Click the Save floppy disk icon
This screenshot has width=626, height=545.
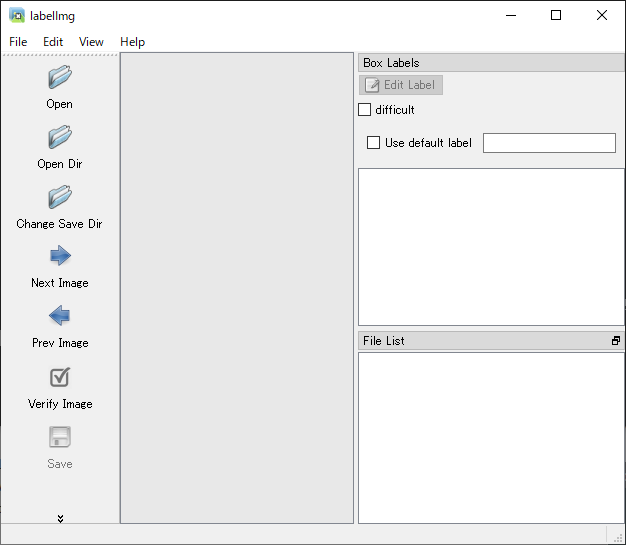(x=60, y=437)
